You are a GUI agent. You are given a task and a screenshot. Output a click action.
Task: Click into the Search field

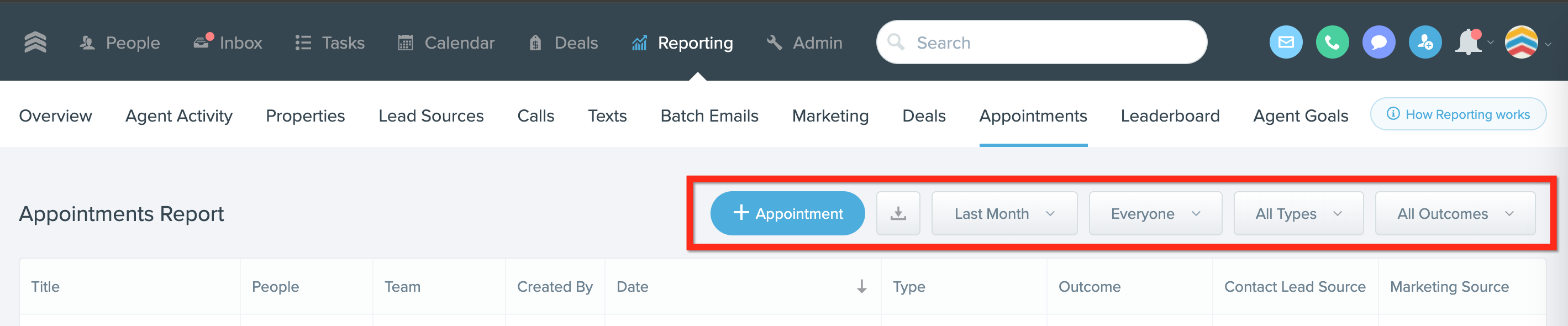click(x=1041, y=43)
